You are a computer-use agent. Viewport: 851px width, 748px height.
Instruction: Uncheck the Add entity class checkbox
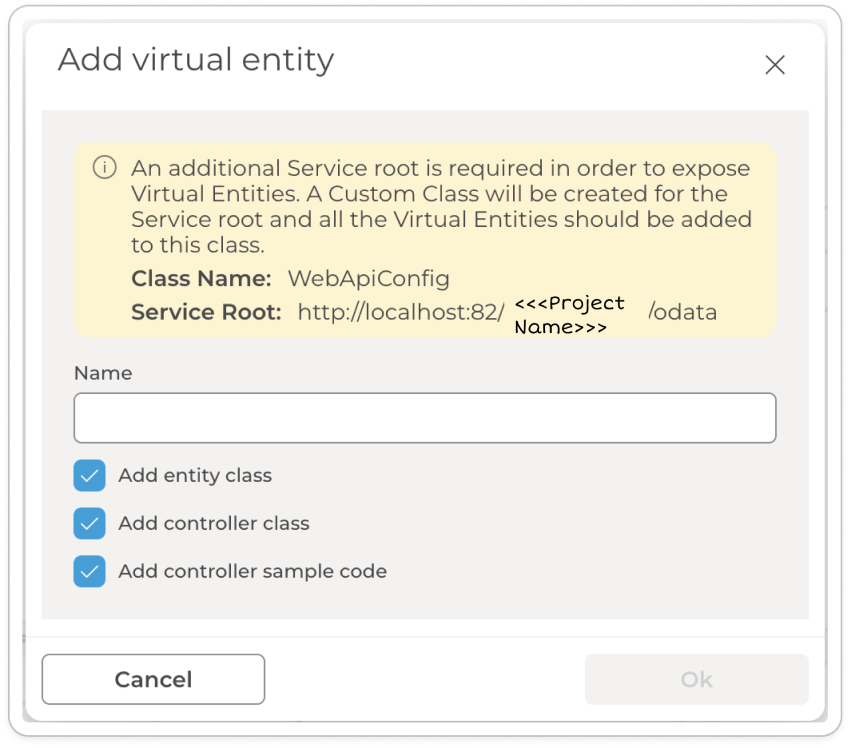(90, 476)
